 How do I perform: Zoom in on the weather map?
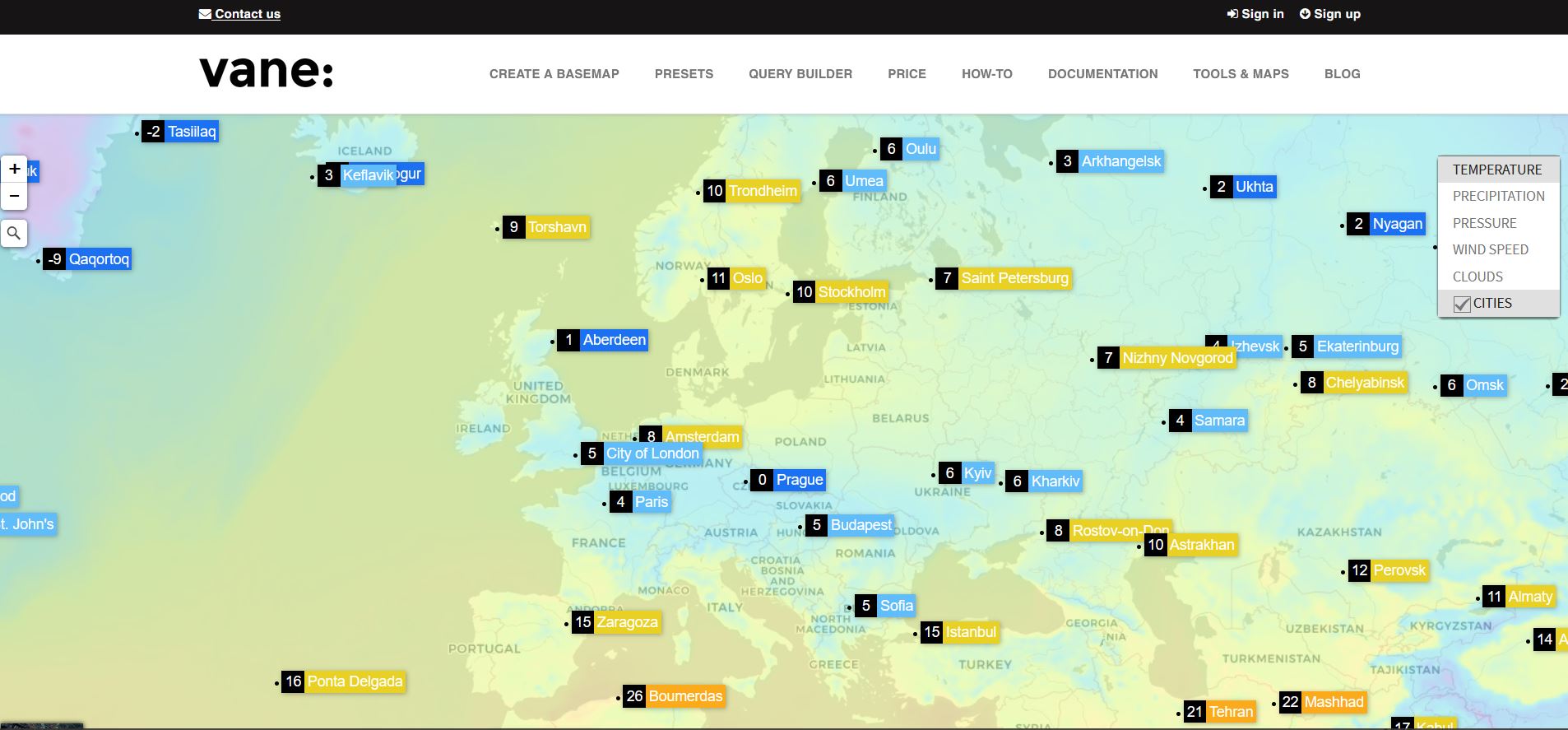click(14, 170)
